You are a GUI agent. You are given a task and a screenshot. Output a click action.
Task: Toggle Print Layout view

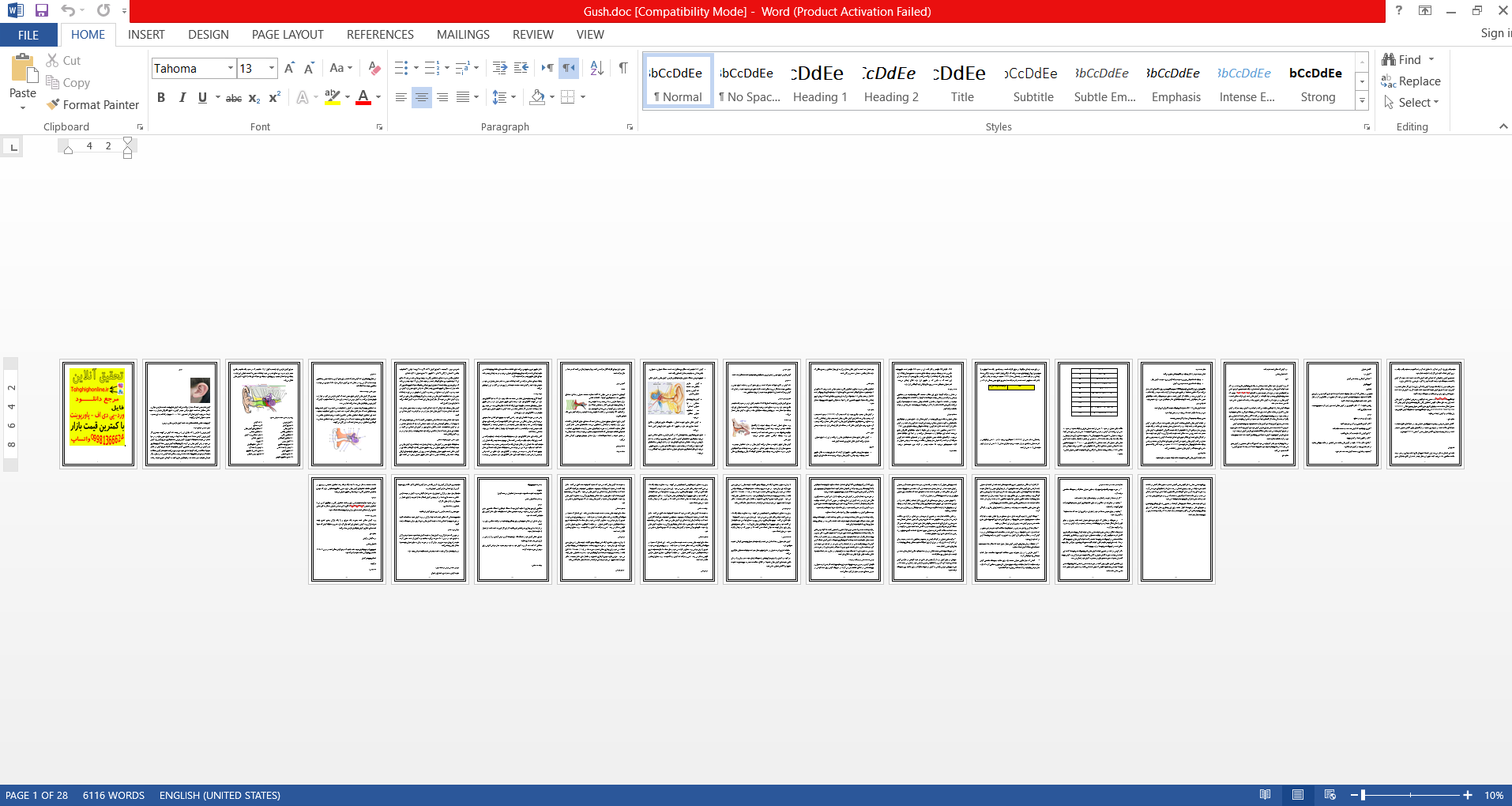pyautogui.click(x=1298, y=795)
